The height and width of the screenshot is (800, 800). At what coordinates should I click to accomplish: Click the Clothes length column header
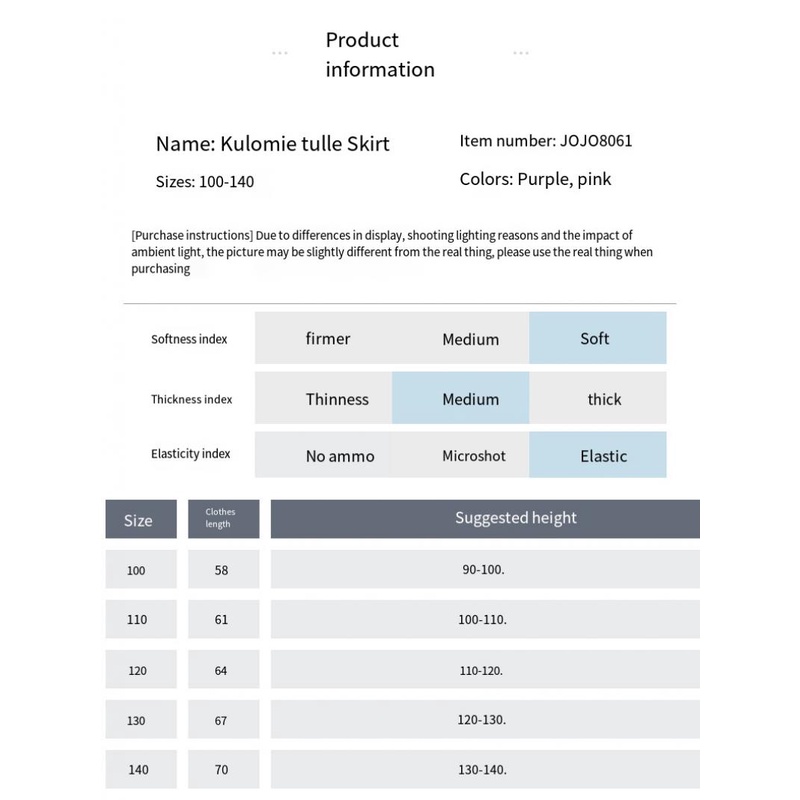pos(223,518)
